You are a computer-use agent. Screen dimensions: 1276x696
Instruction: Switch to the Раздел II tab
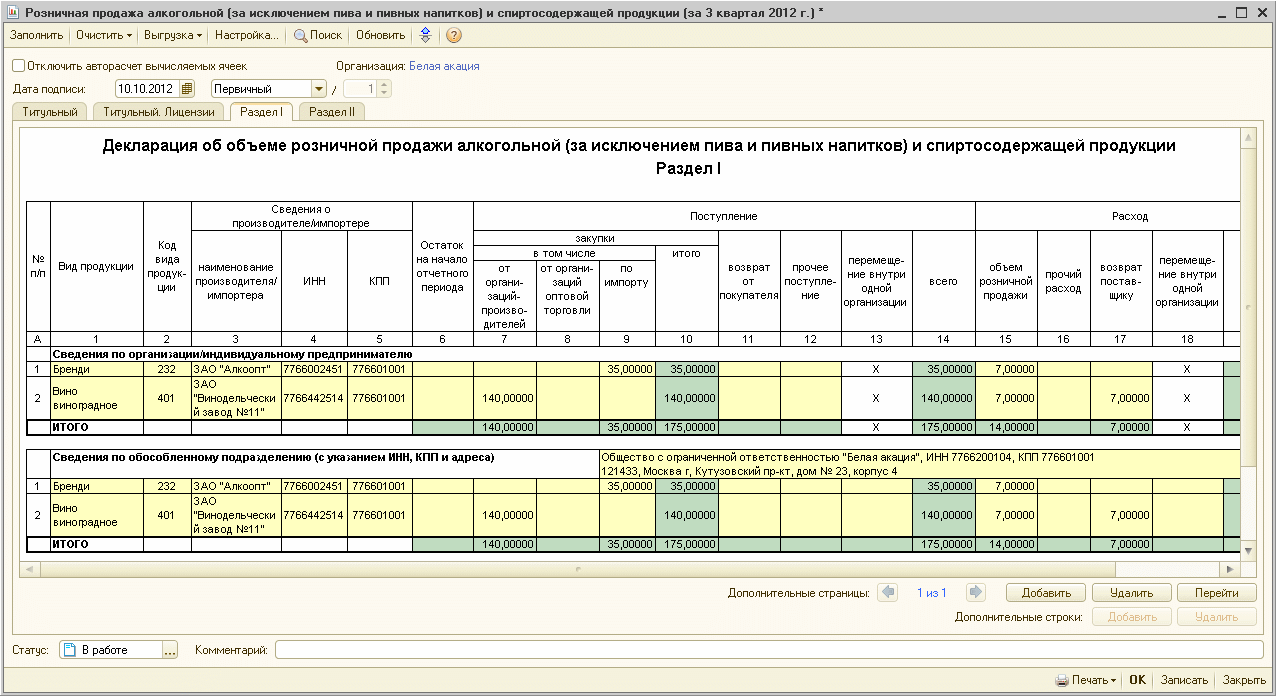click(332, 112)
